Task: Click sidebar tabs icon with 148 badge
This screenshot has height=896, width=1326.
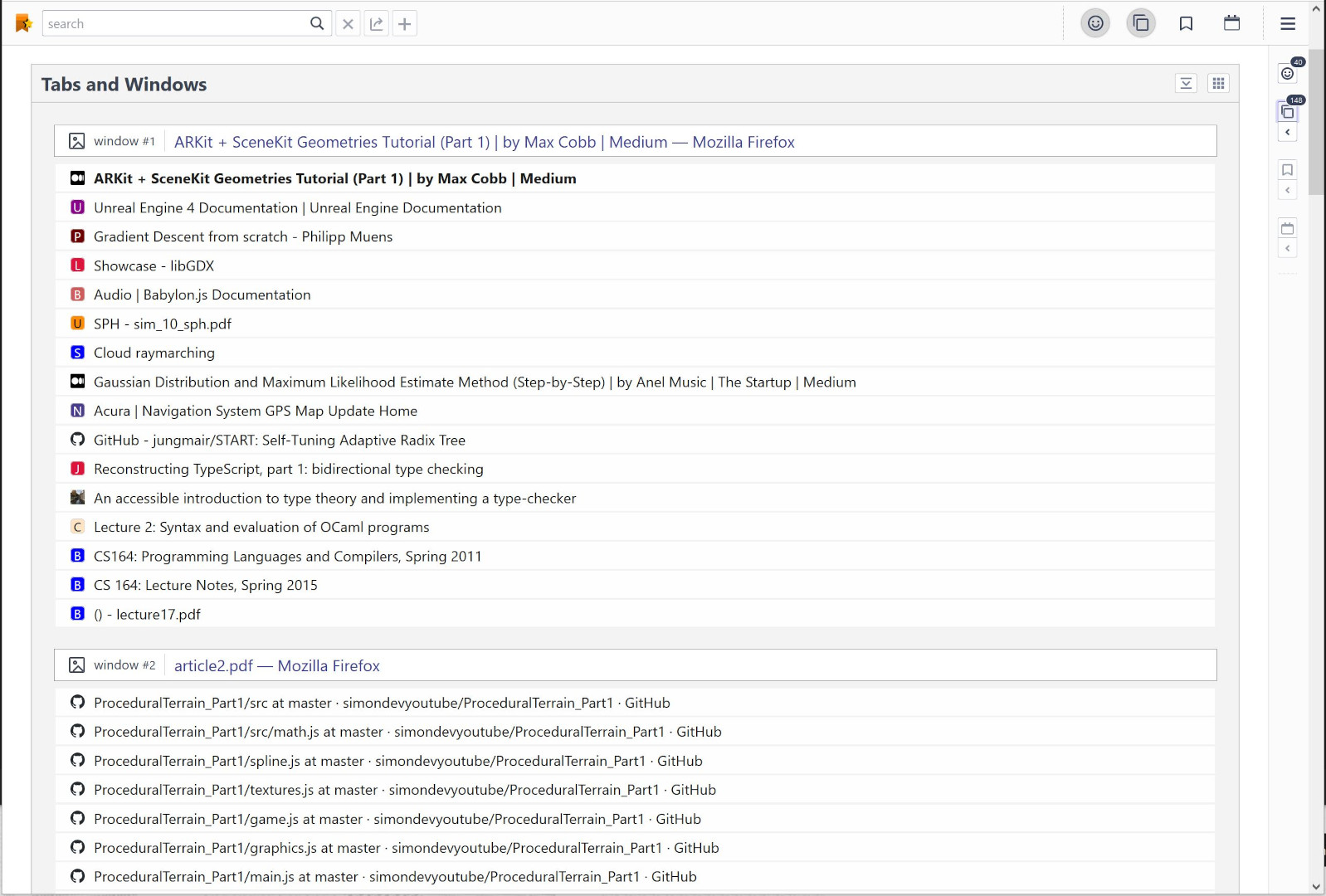Action: pos(1288,111)
